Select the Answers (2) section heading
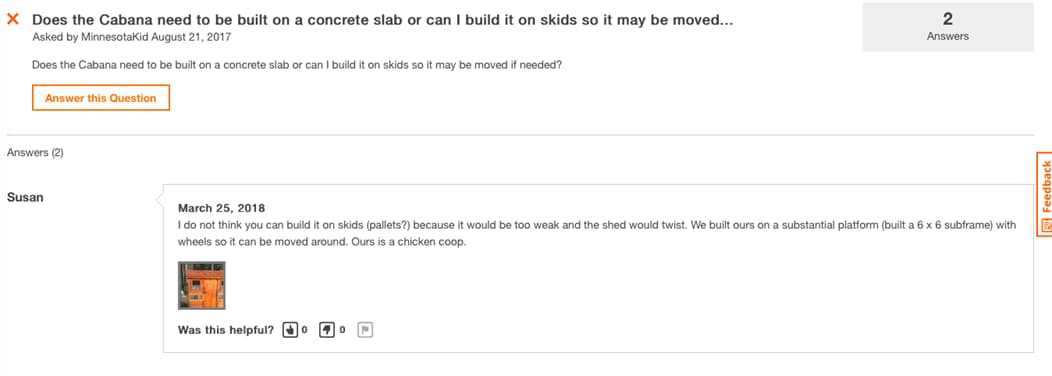Viewport: 1052px width, 376px height. pos(35,152)
